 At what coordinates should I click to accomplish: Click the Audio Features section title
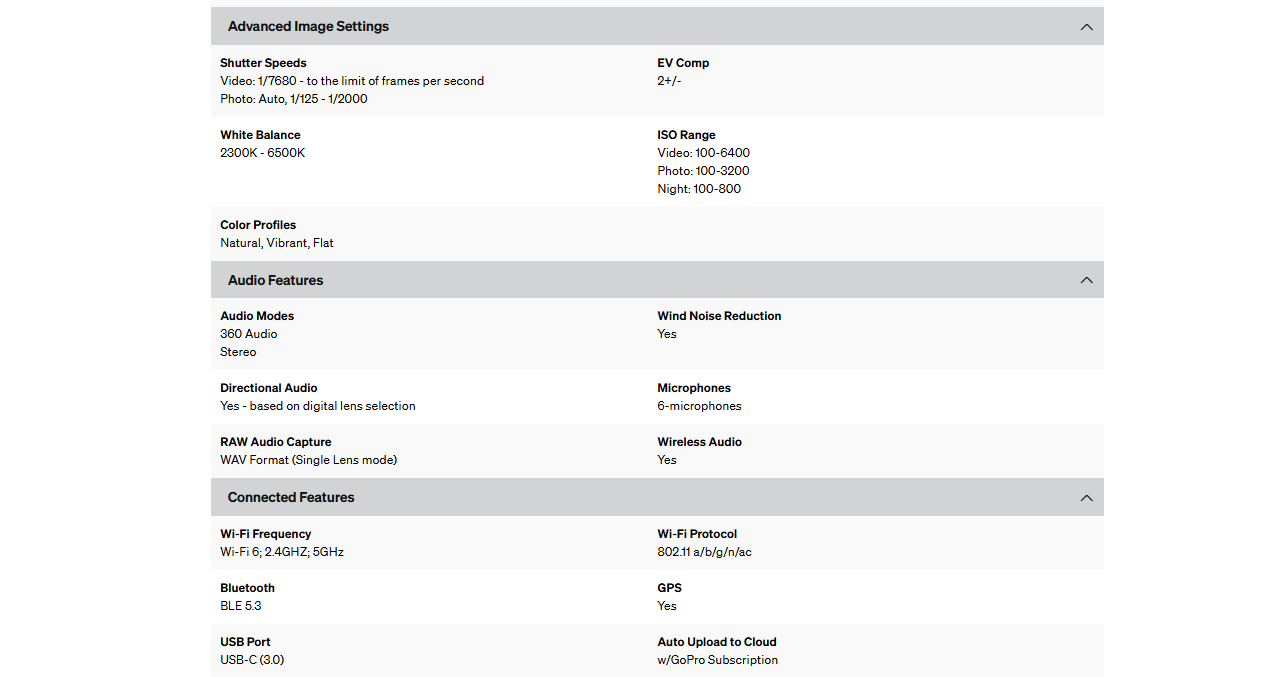275,281
